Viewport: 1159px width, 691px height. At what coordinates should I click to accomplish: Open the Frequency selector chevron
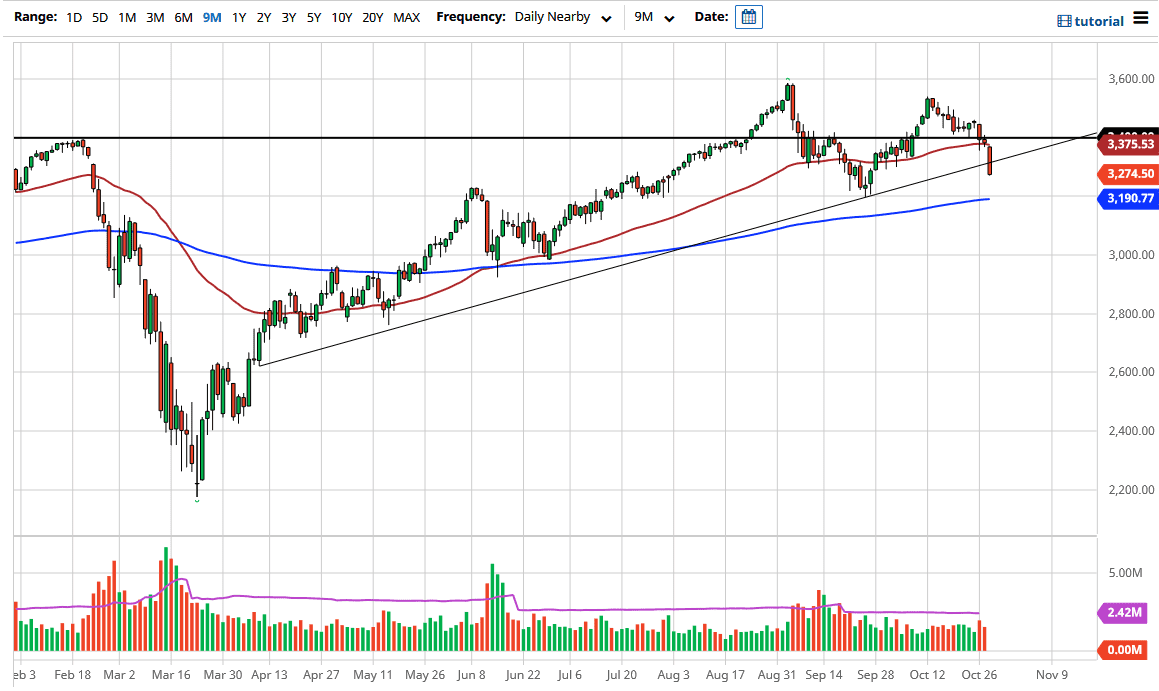coord(605,18)
